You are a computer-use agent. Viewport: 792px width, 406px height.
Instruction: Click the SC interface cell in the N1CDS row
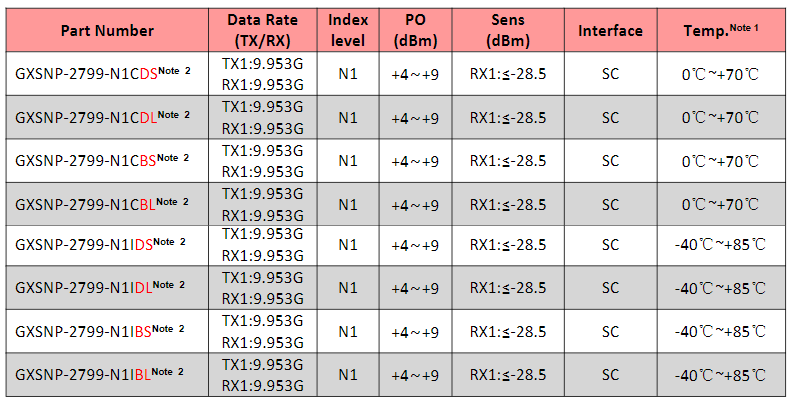[611, 74]
